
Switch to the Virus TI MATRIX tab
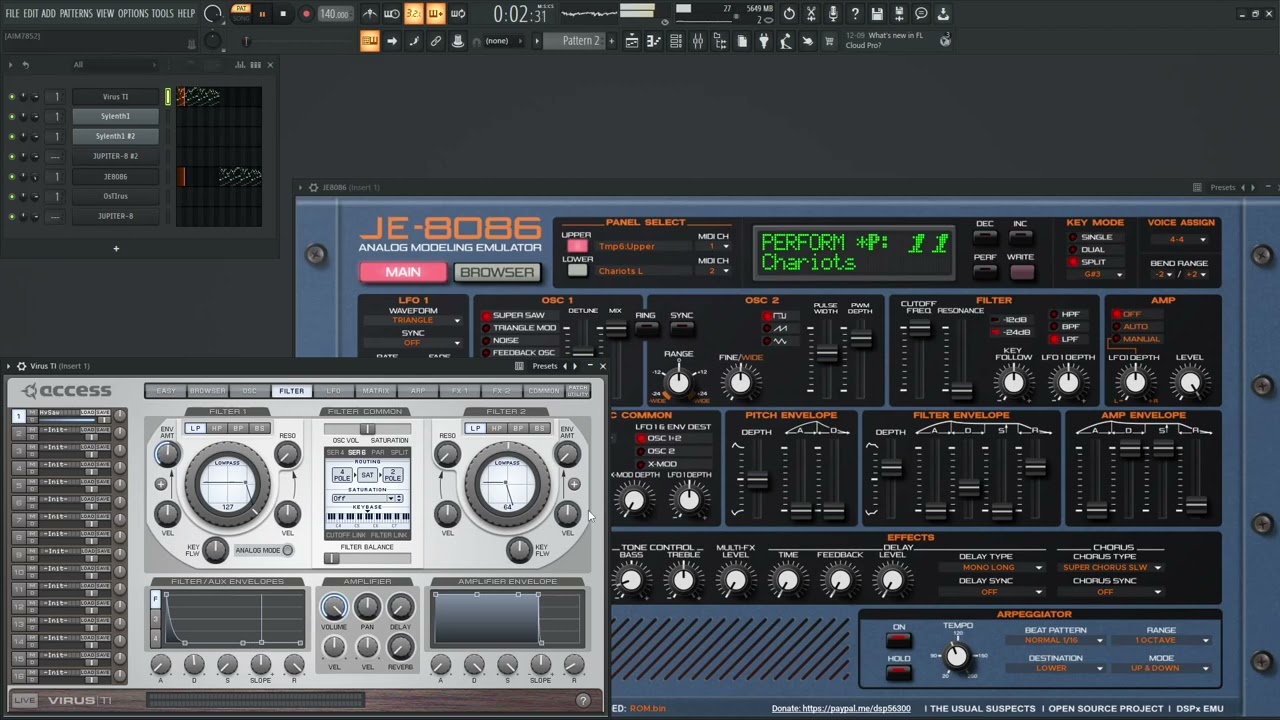(375, 391)
